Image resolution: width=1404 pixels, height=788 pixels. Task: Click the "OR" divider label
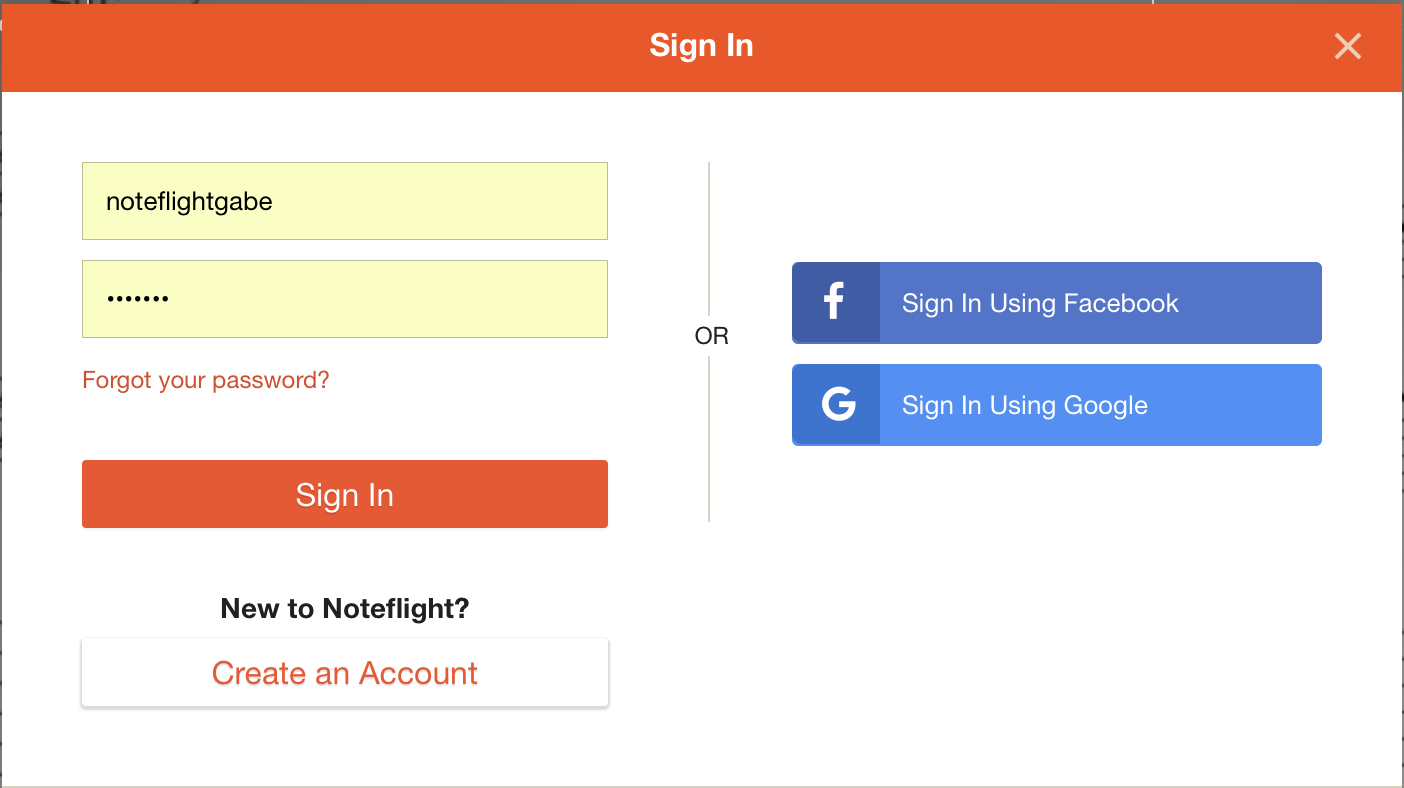pyautogui.click(x=711, y=336)
